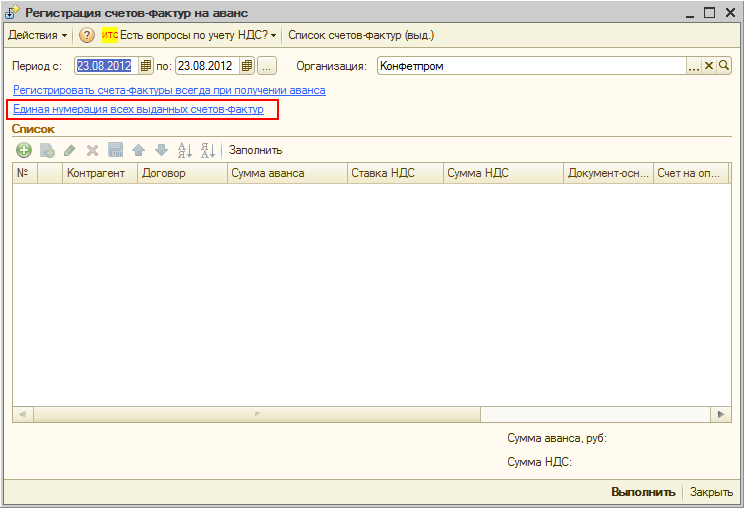Viewport: 744px width, 508px height.
Task: Copy the row with the add-by-copy icon
Action: [47, 150]
